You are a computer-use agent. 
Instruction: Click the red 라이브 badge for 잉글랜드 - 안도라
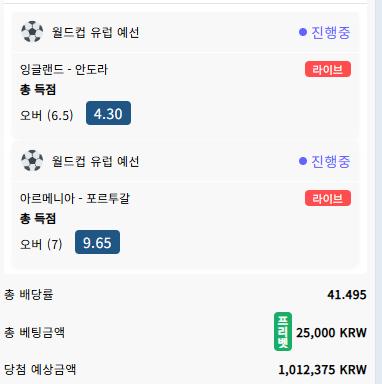pyautogui.click(x=328, y=69)
